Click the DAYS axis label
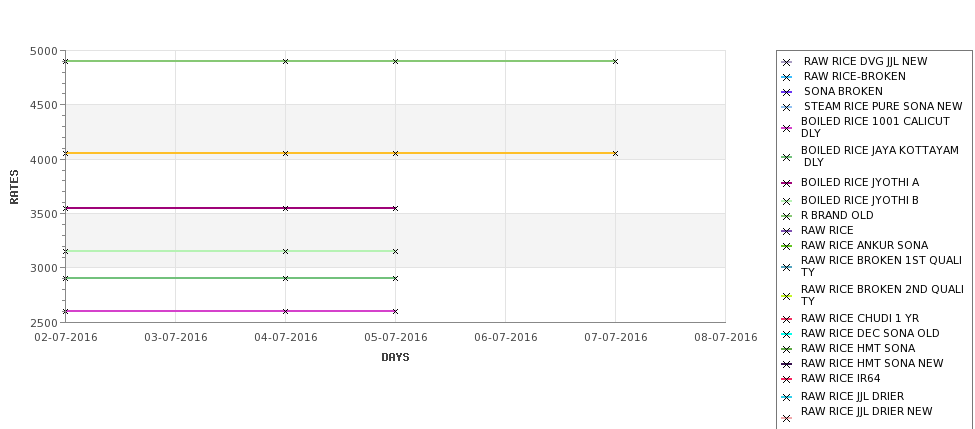Screen dimensions: 975x429 click(x=395, y=357)
